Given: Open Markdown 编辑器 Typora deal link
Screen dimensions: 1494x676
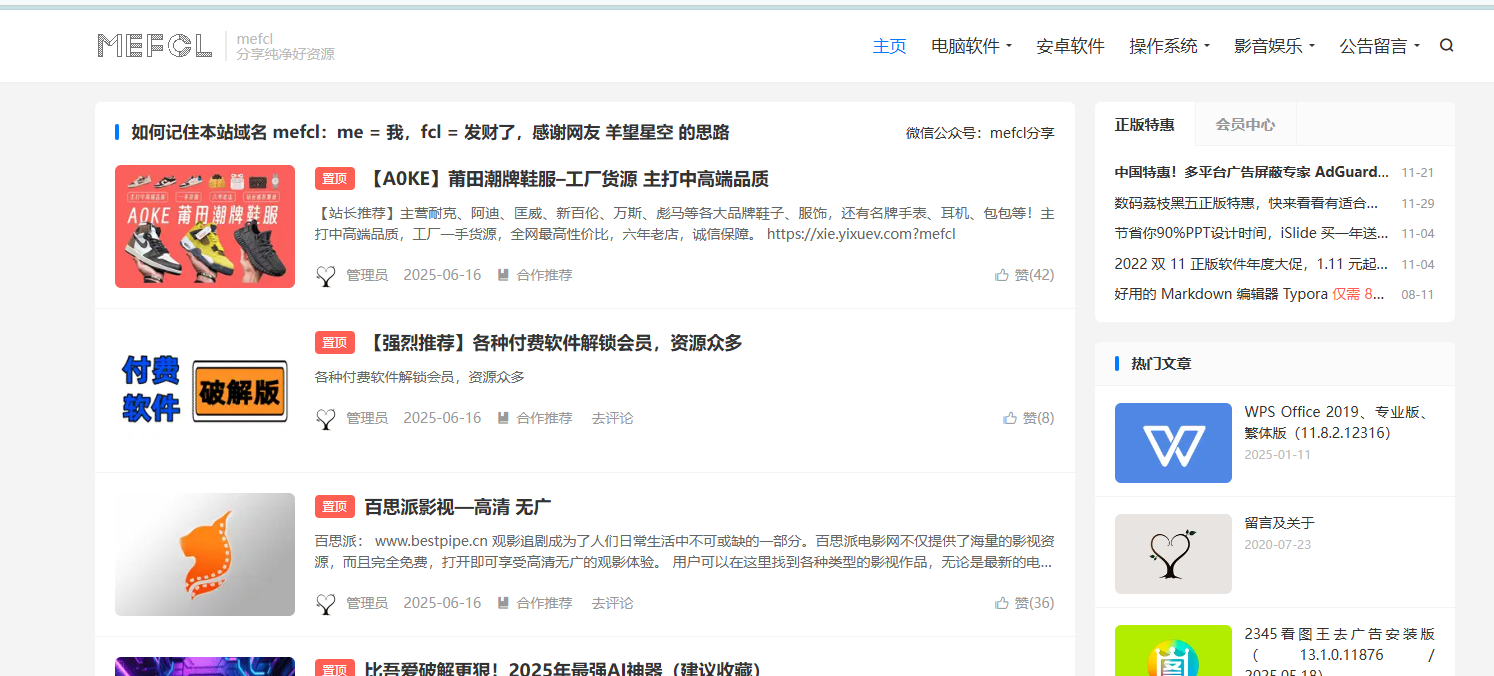Looking at the screenshot, I should pos(1250,294).
